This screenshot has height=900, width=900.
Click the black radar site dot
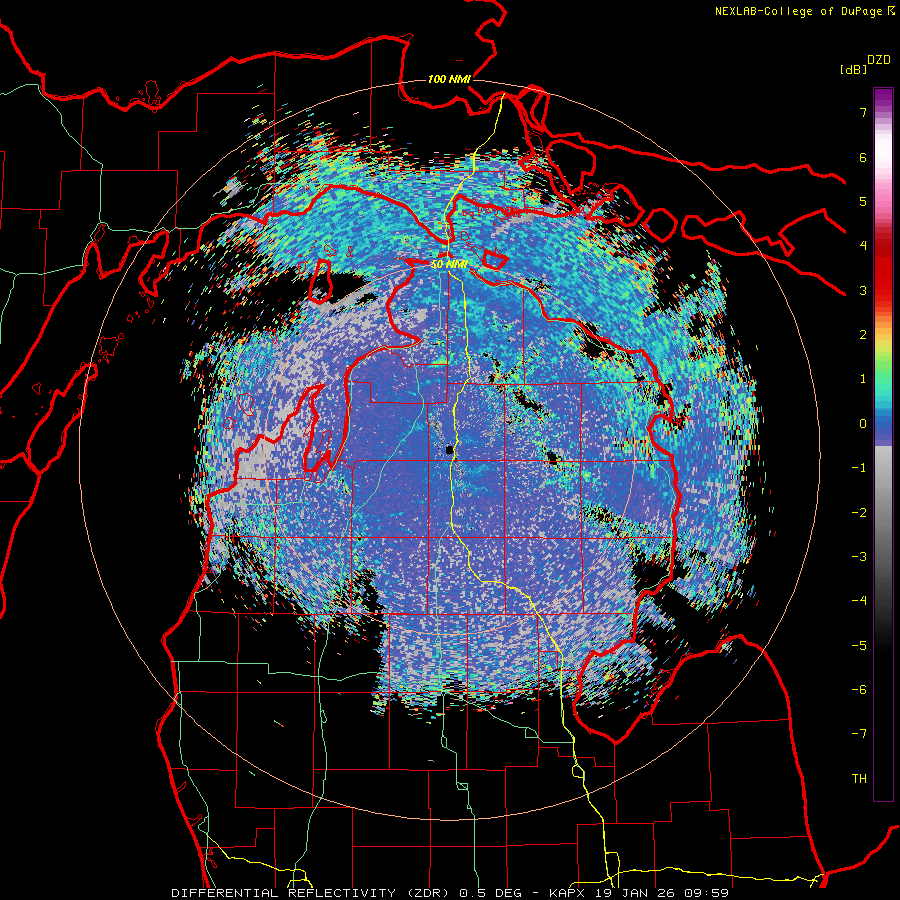coord(450,450)
